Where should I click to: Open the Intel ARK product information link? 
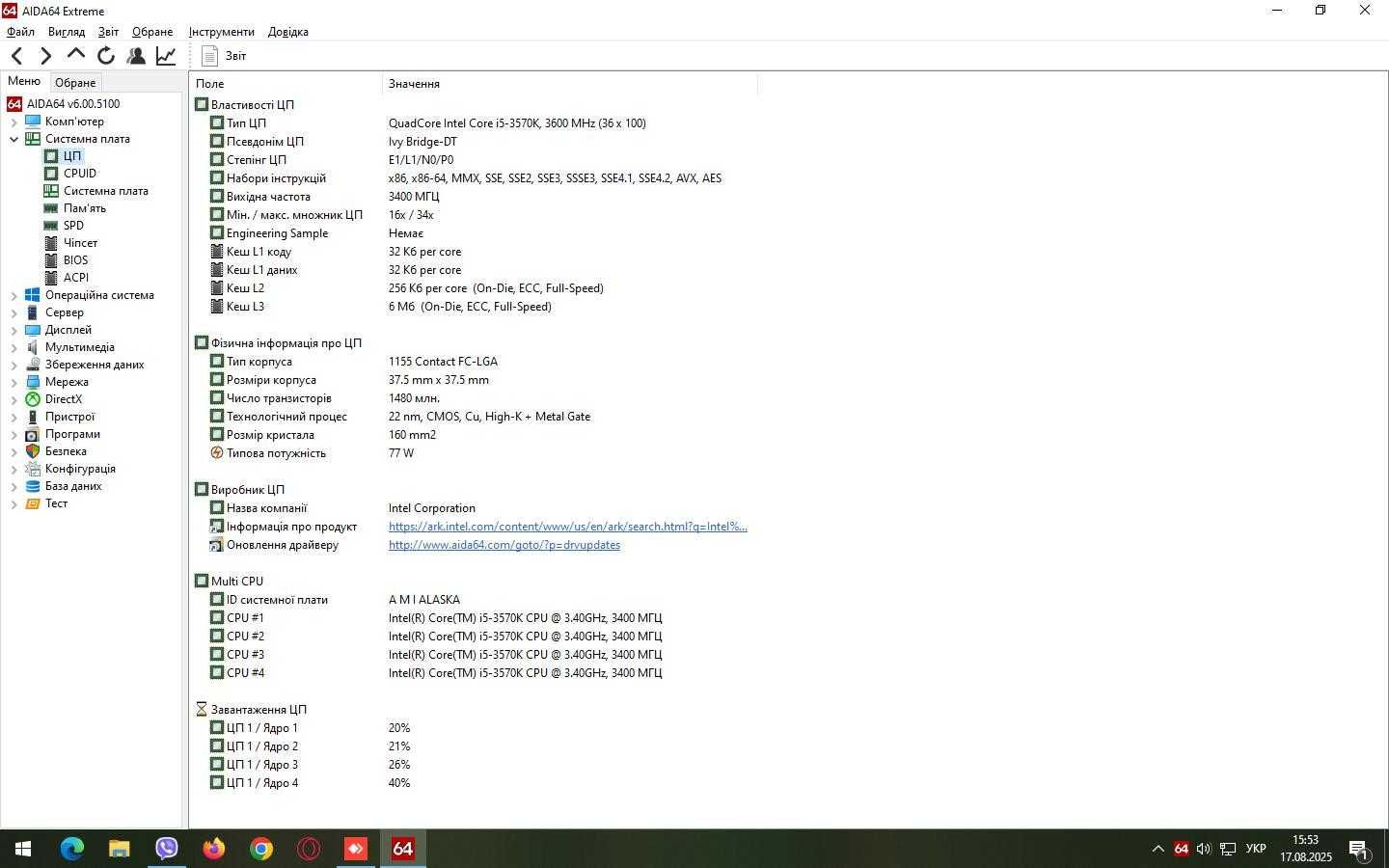click(x=568, y=527)
